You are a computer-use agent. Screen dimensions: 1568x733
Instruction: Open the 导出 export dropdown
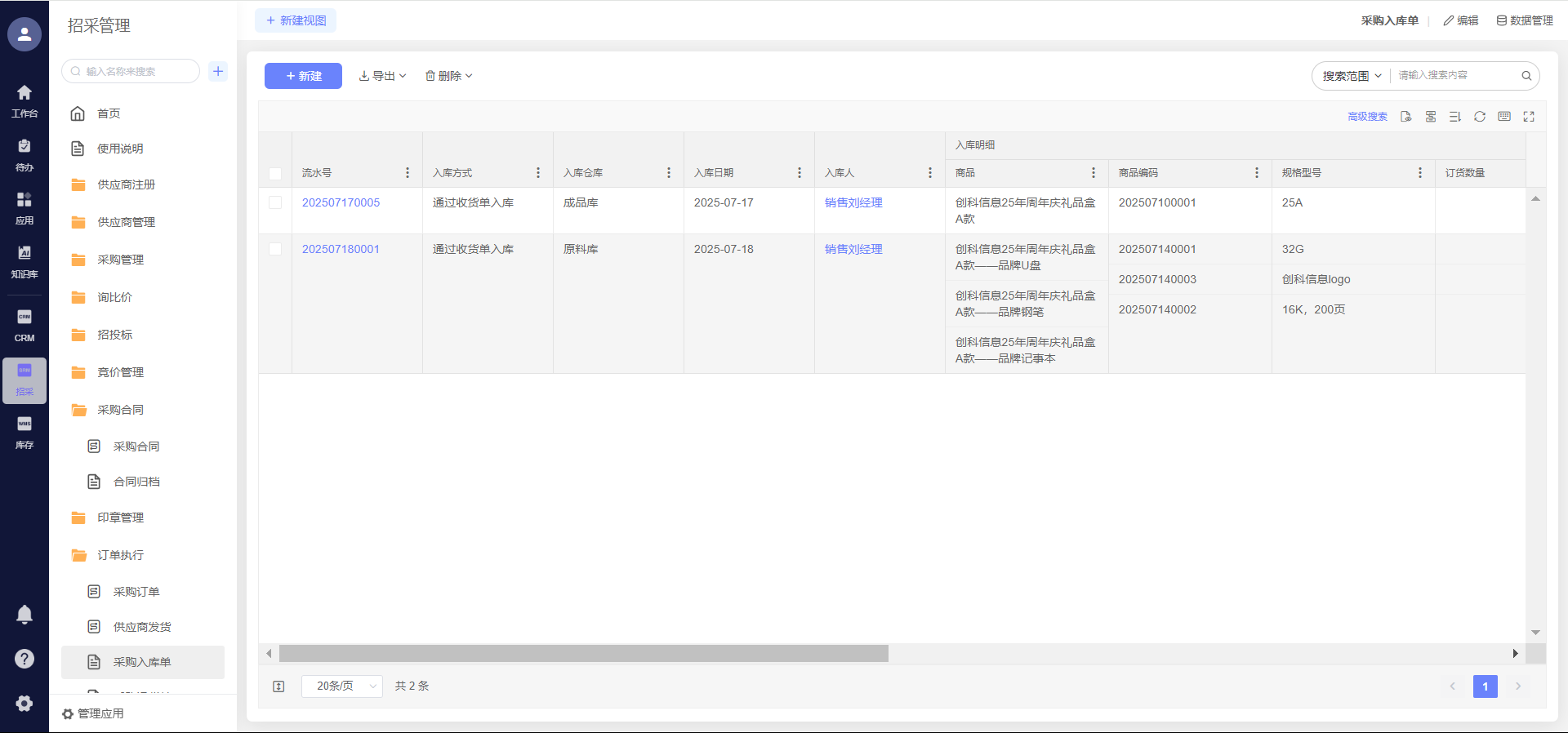coord(382,76)
